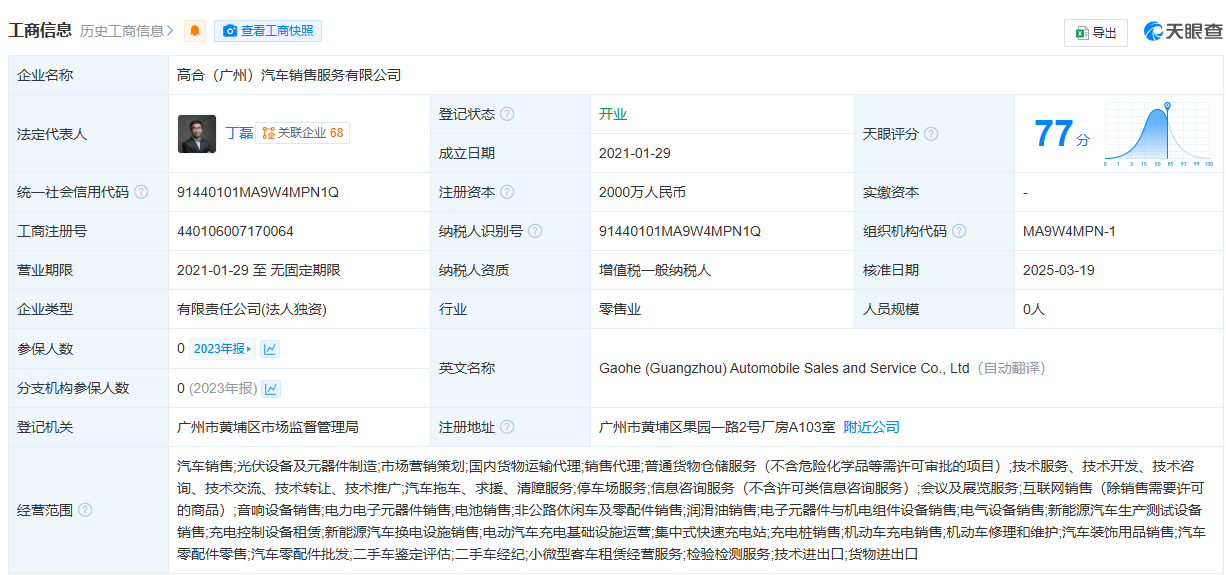This screenshot has width=1226, height=575.
Task: Click help icon beside 登记状态
Action: 508,114
